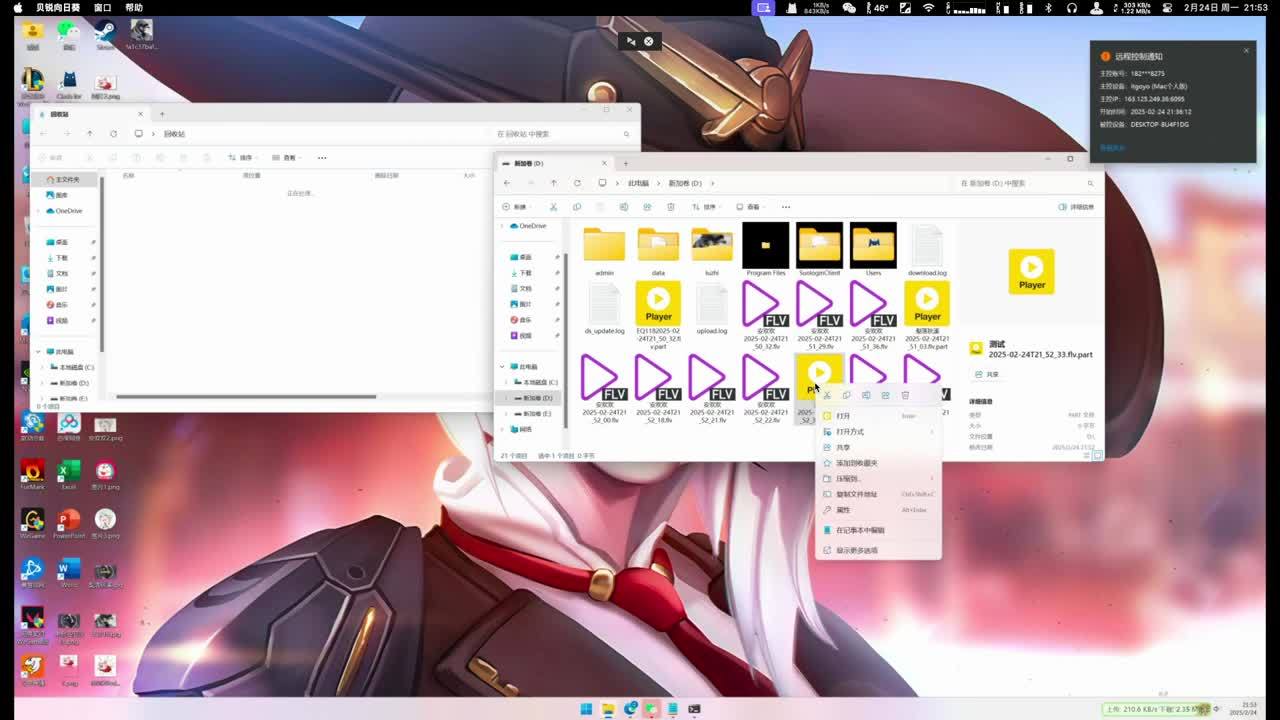
Task: Click the Cut icon in the context menu
Action: [x=827, y=395]
